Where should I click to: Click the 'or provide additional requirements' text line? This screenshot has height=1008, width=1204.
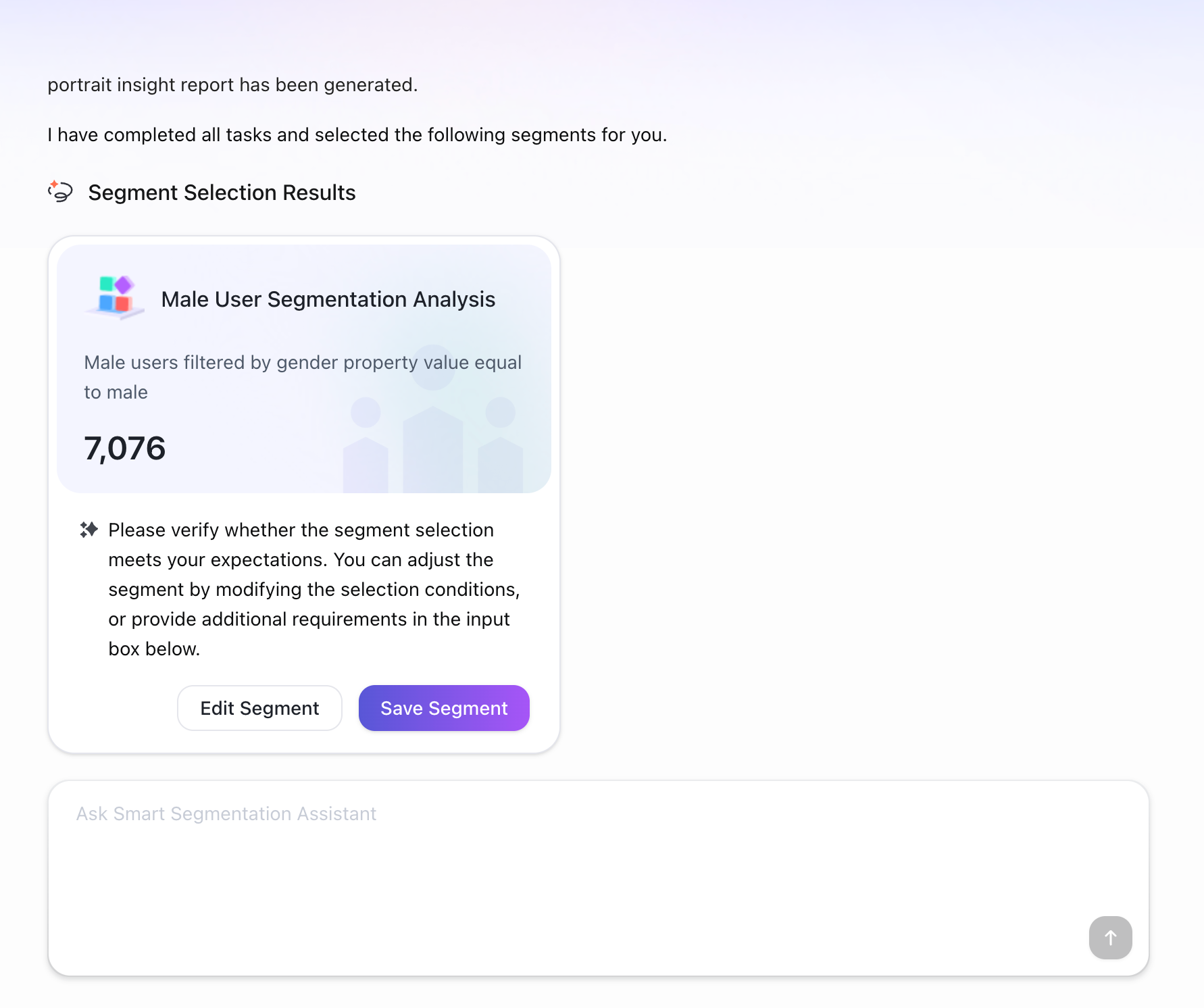click(x=309, y=620)
